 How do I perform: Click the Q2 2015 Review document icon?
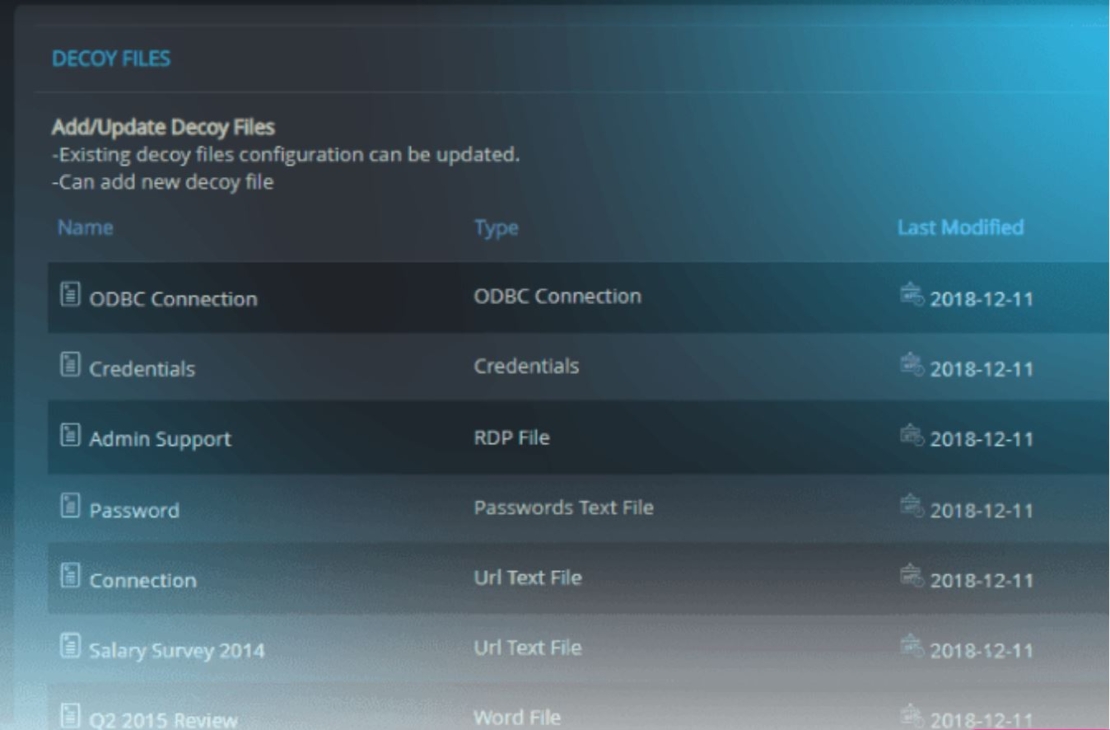pos(68,714)
